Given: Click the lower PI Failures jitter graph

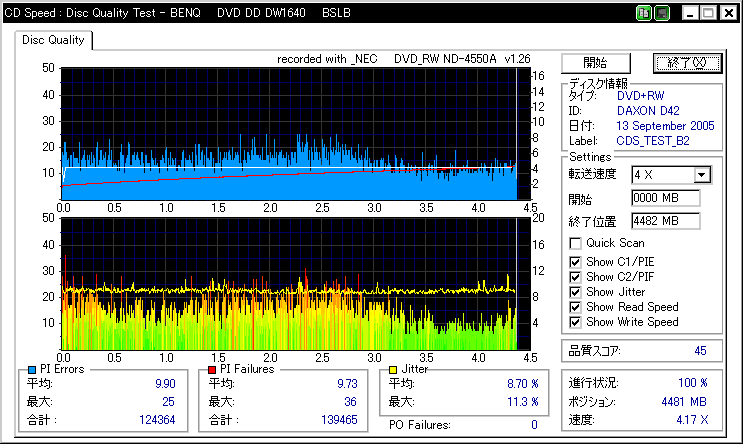Looking at the screenshot, I should pos(295,284).
